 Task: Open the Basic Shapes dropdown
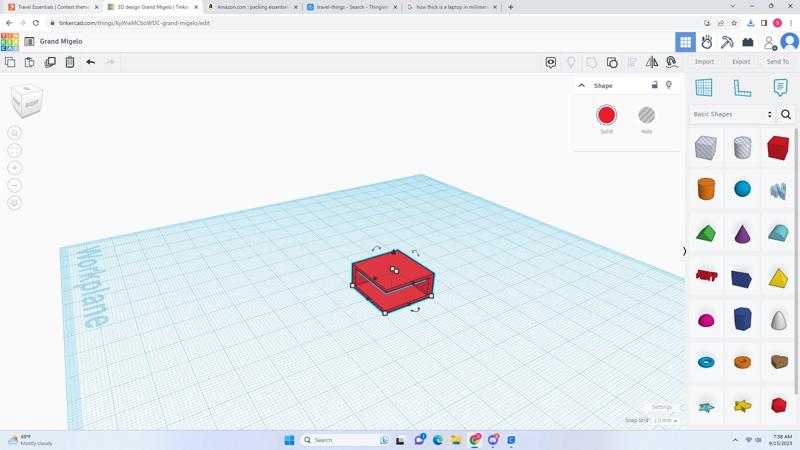(733, 114)
